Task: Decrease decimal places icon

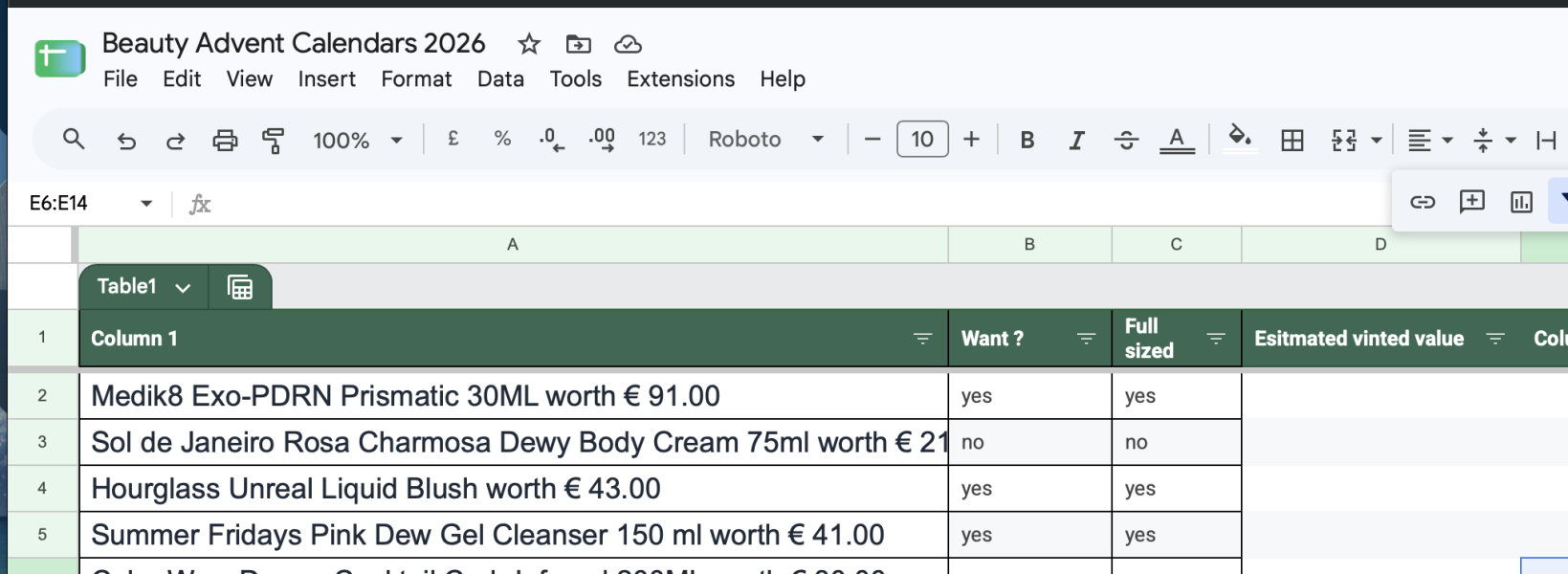Action: coord(552,140)
